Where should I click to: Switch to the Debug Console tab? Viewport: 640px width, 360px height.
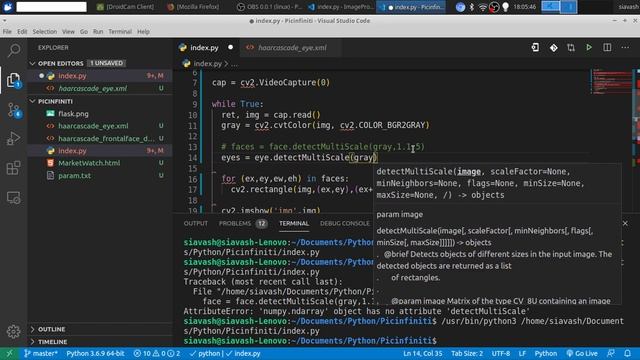click(x=344, y=223)
